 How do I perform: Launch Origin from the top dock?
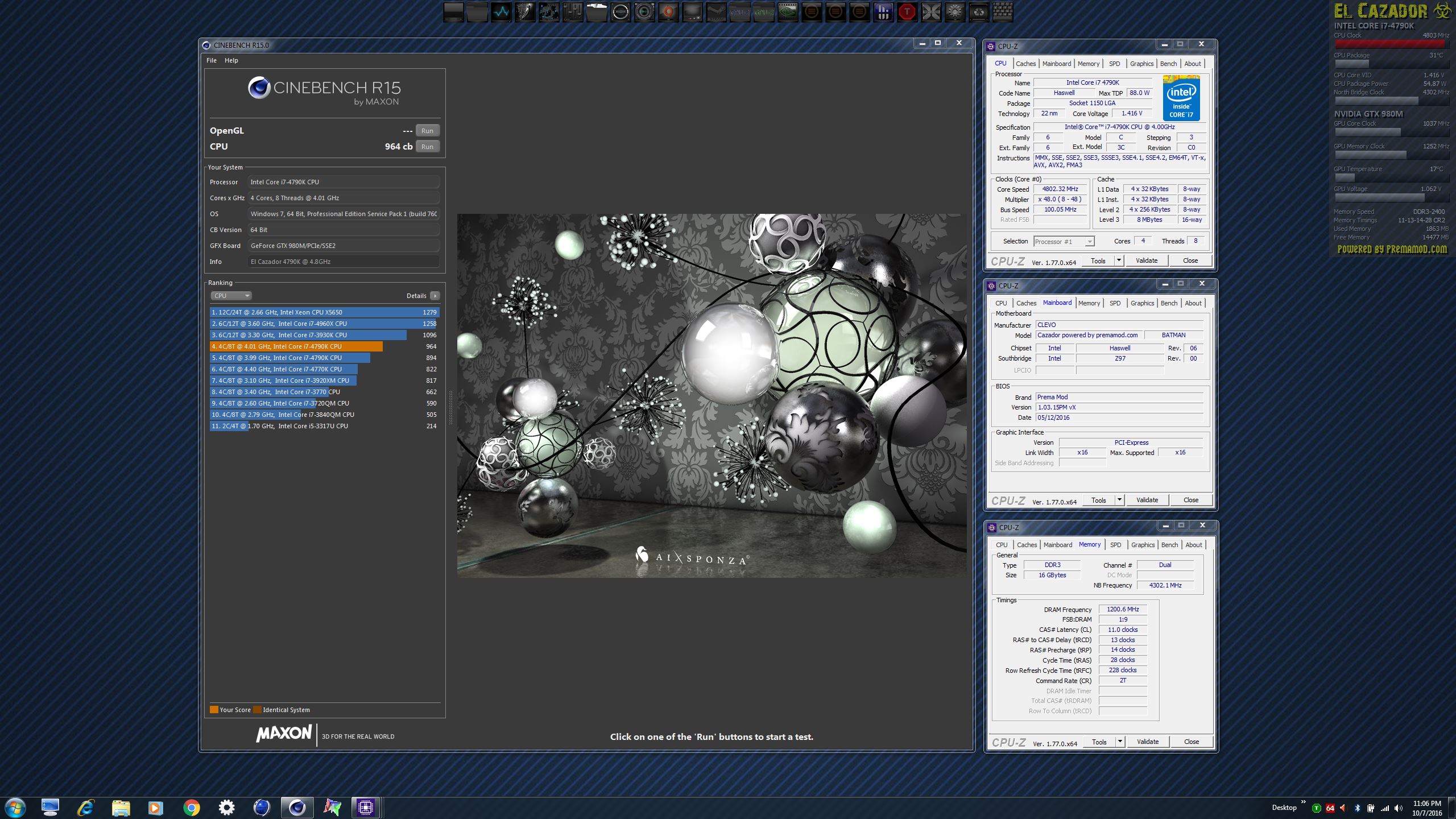click(668, 12)
